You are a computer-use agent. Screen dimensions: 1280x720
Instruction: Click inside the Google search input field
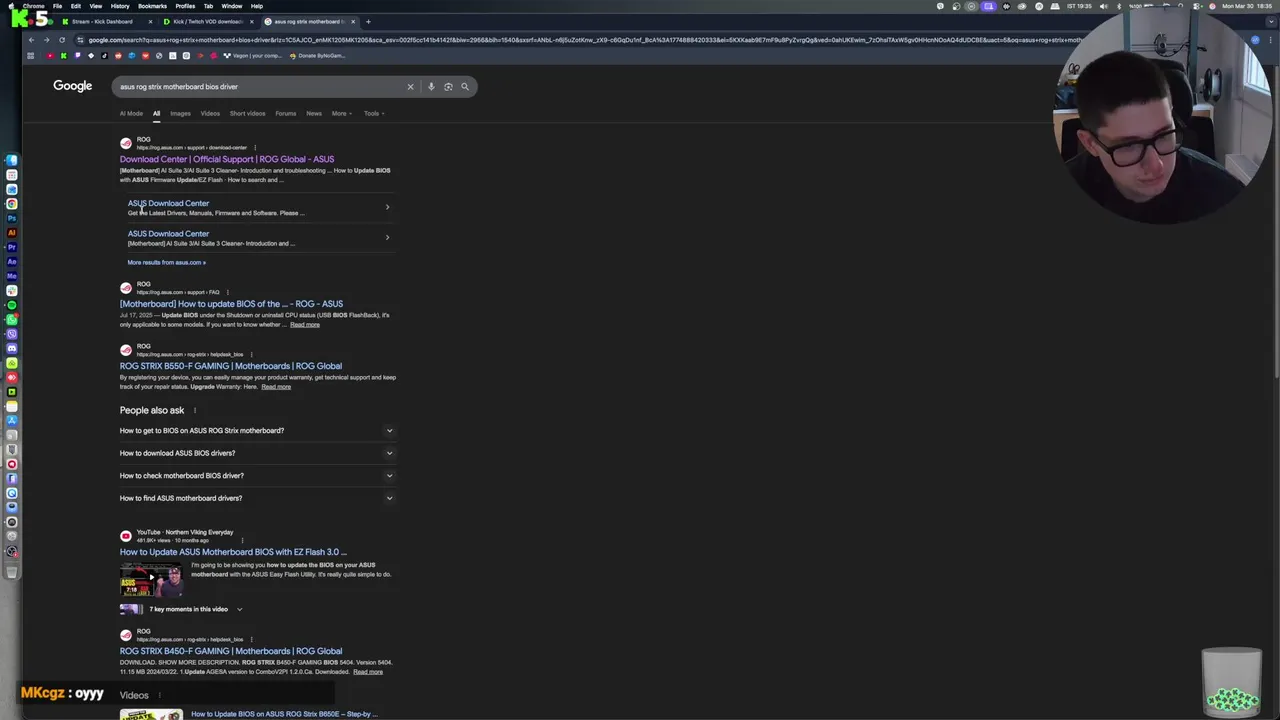(260, 87)
